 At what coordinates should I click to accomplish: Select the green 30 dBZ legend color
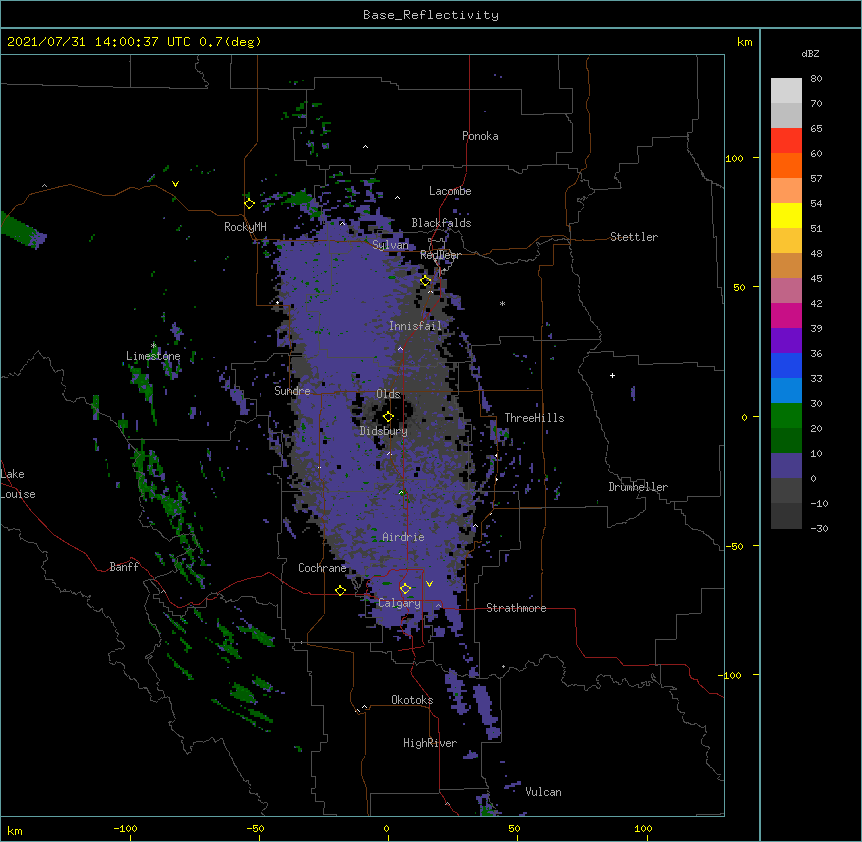click(786, 415)
